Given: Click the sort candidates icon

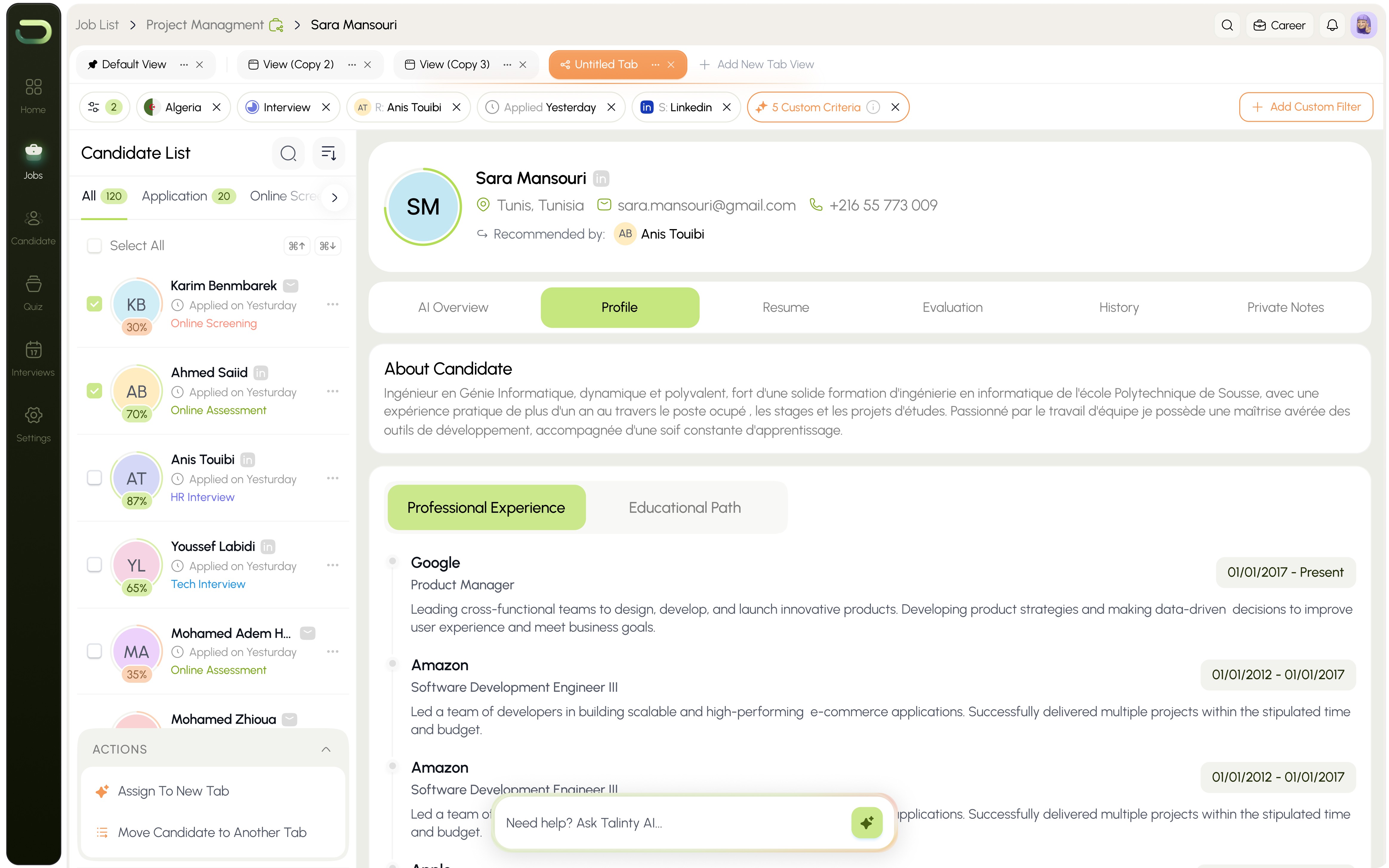Looking at the screenshot, I should 328,153.
